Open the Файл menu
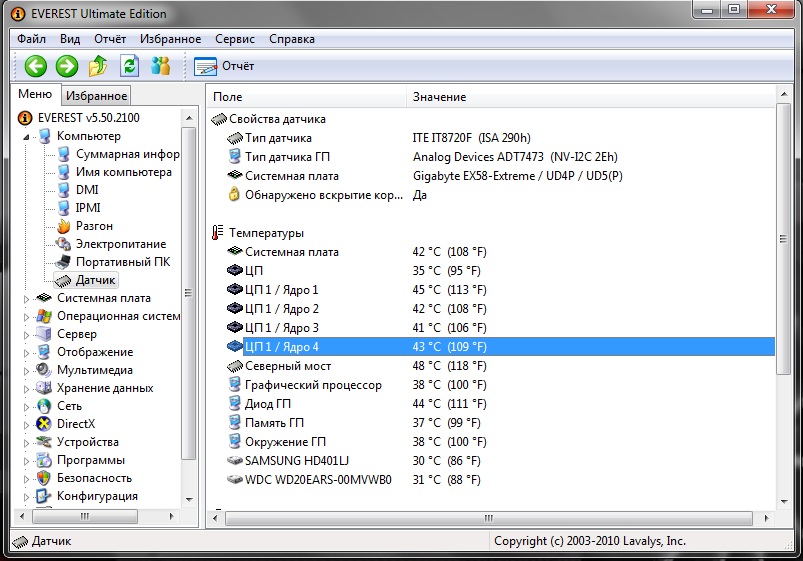The height and width of the screenshot is (561, 803). [31, 39]
